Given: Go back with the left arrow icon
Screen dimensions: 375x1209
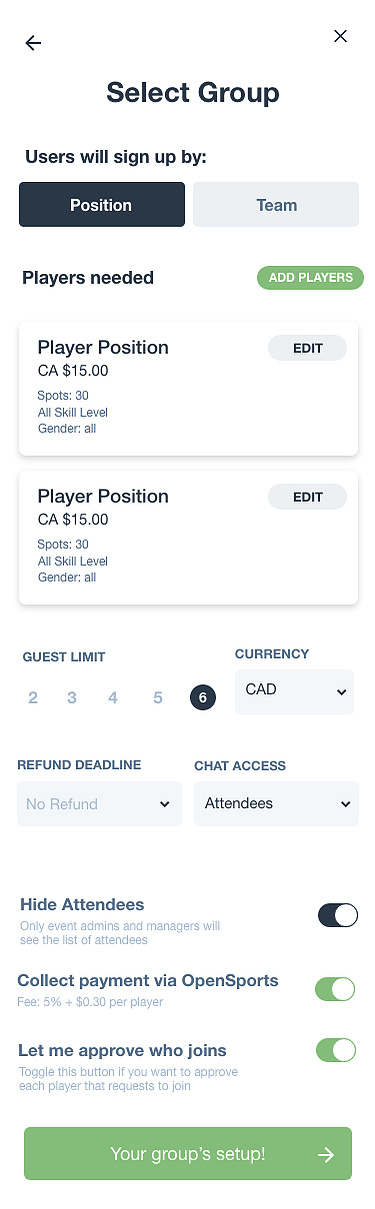Looking at the screenshot, I should coord(33,43).
